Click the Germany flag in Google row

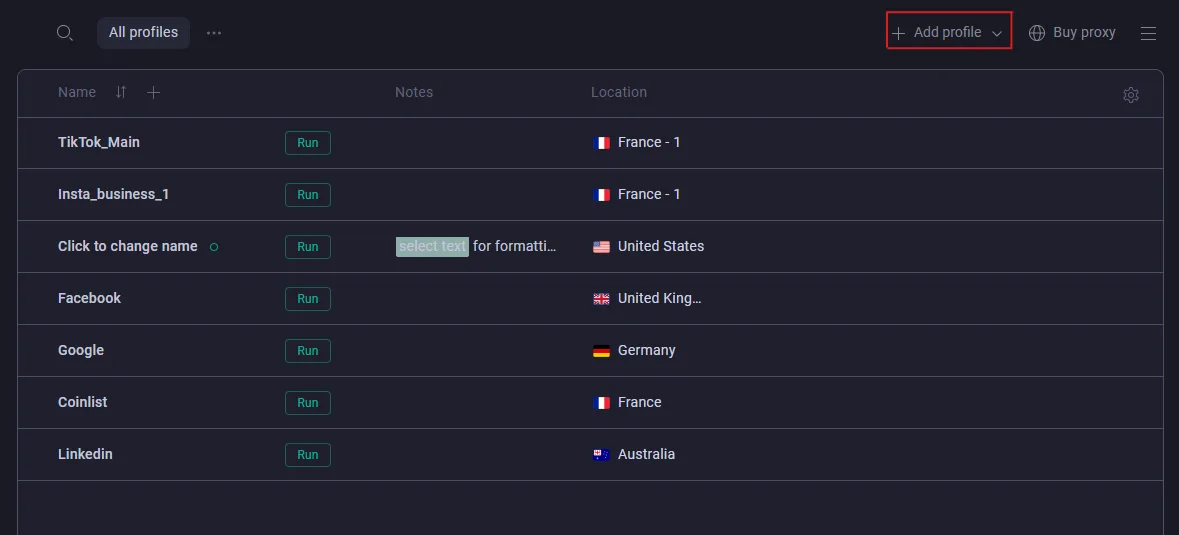tap(602, 351)
